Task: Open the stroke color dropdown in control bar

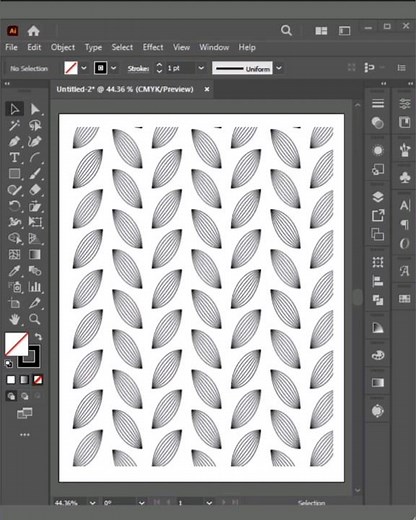Action: pyautogui.click(x=114, y=68)
